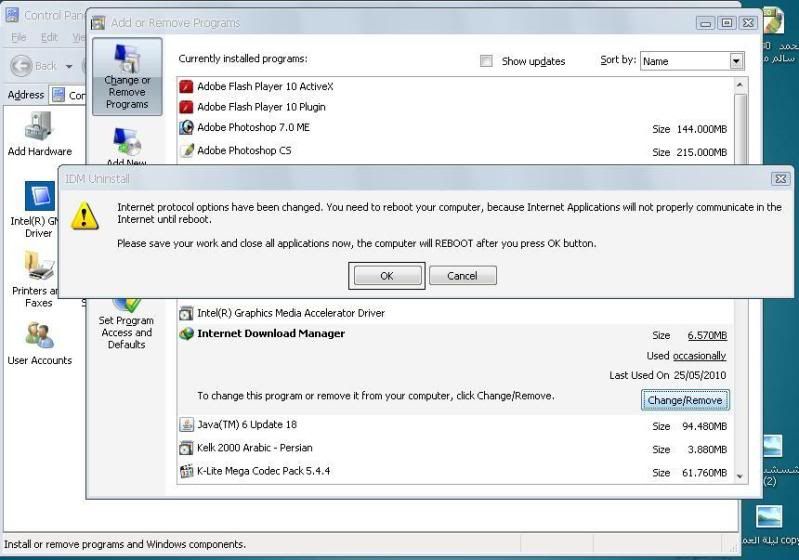The width and height of the screenshot is (799, 560).
Task: Click OK in the IDM Uninstall dialog
Action: pyautogui.click(x=387, y=276)
